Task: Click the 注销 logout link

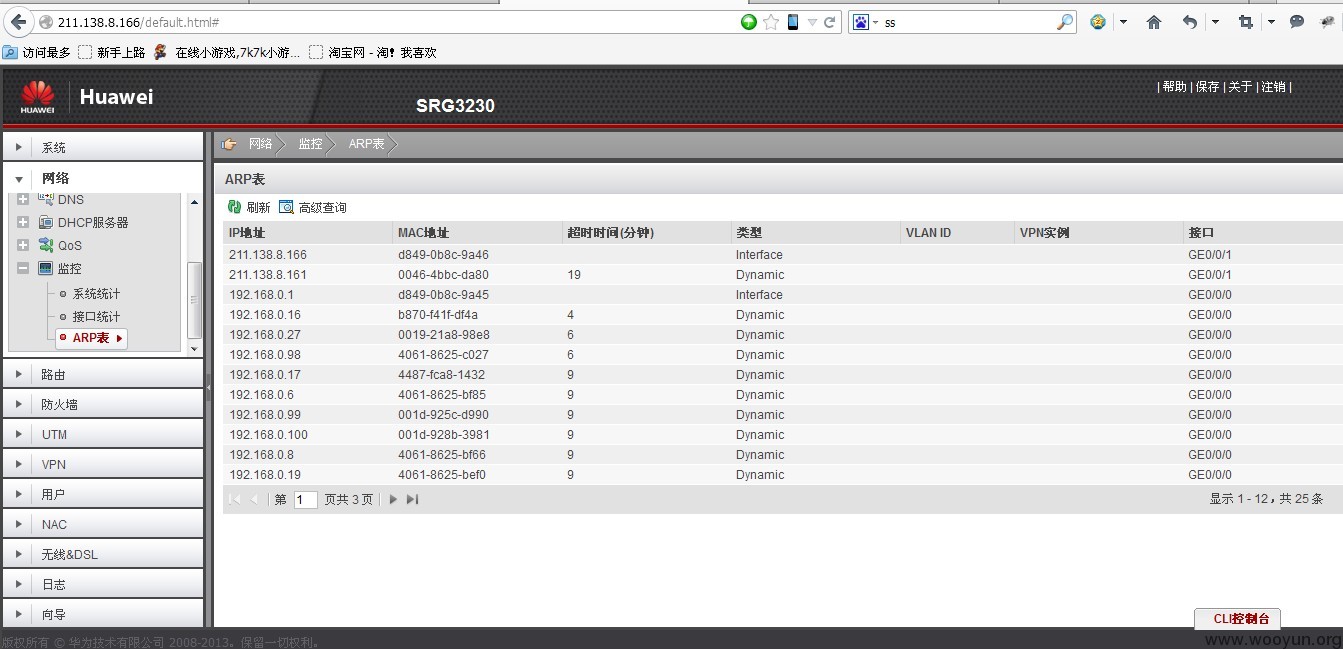Action: 1273,87
